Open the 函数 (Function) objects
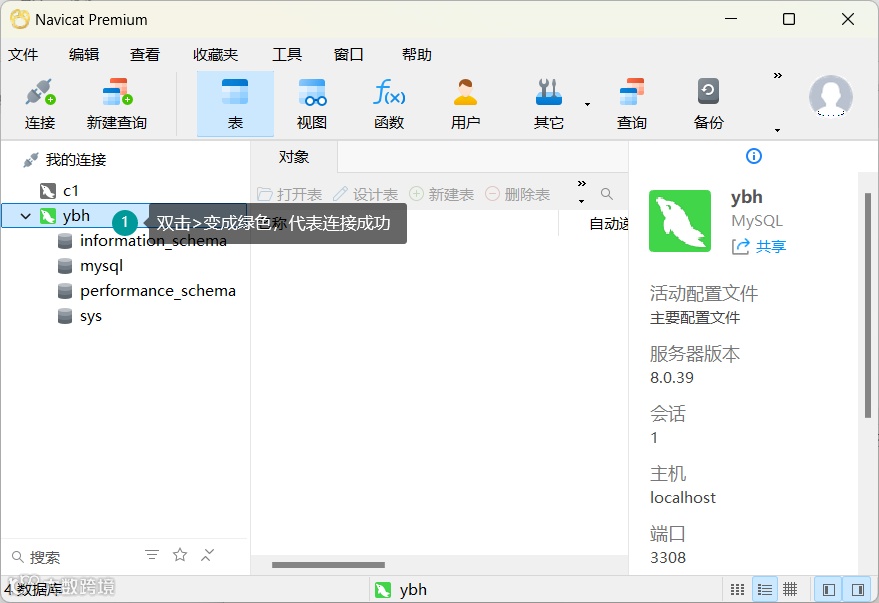Viewport: 879px width, 603px height. (x=389, y=104)
